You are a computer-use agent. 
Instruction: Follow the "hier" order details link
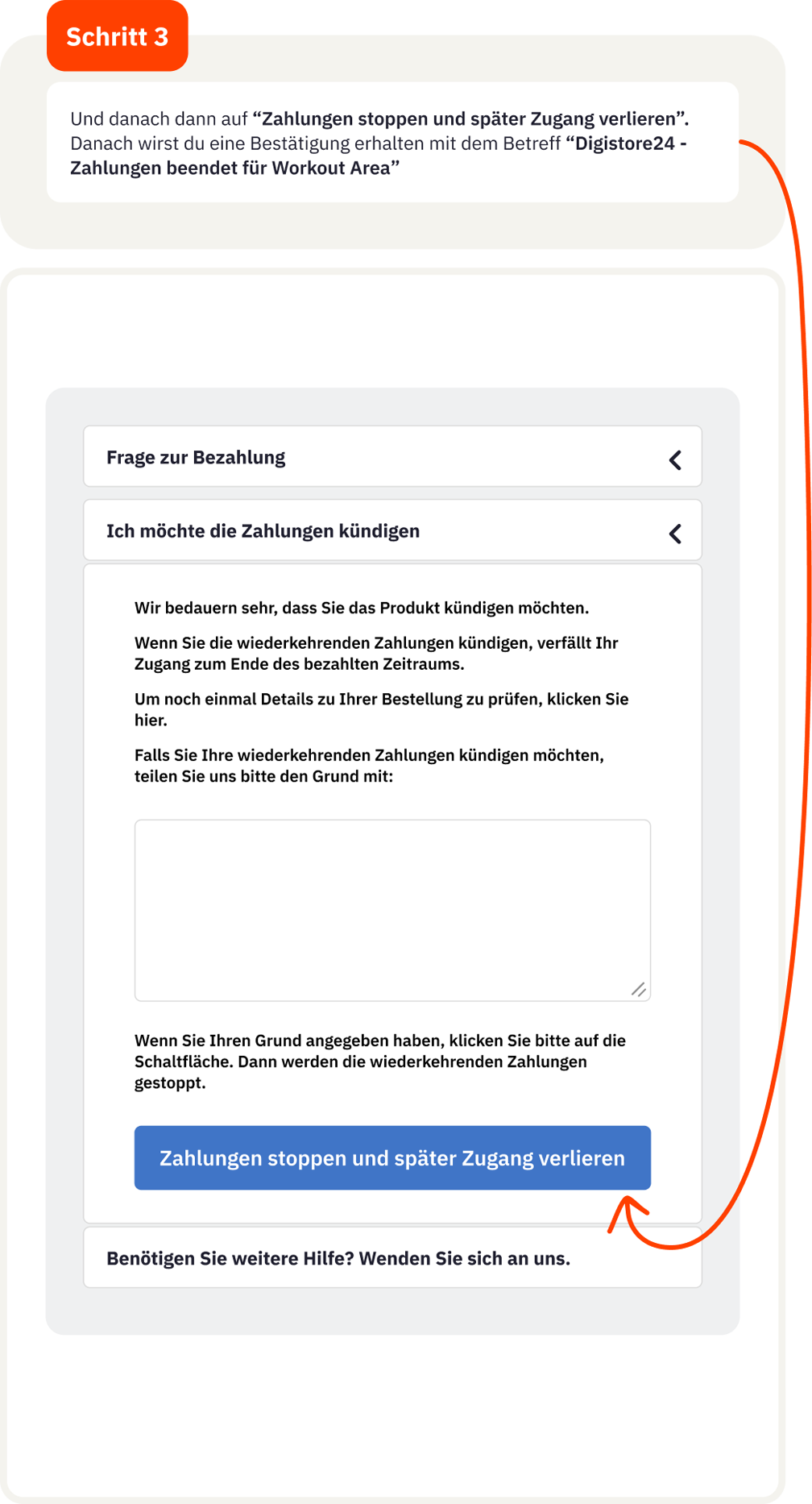pos(150,720)
